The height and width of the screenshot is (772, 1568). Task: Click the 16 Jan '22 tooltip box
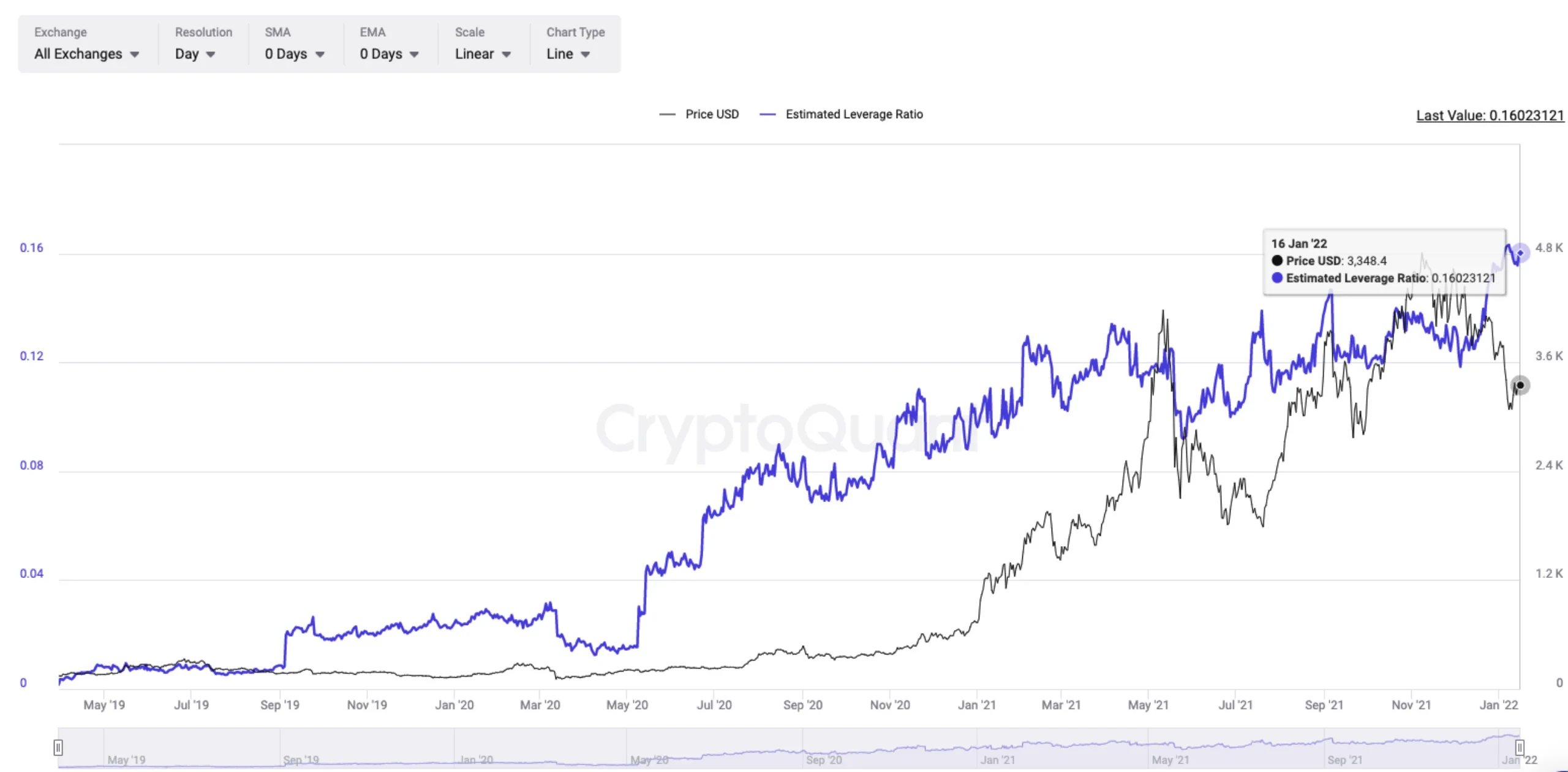pos(1384,261)
